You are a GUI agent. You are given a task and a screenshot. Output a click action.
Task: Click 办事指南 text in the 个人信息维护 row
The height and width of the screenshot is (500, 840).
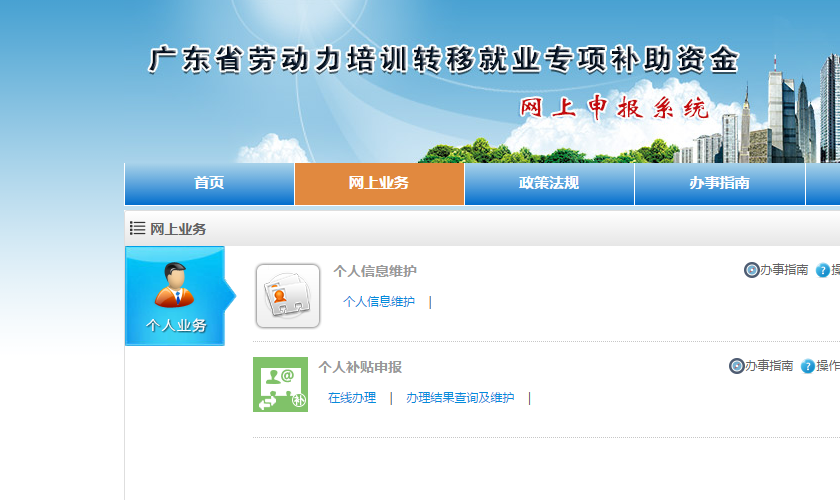784,270
